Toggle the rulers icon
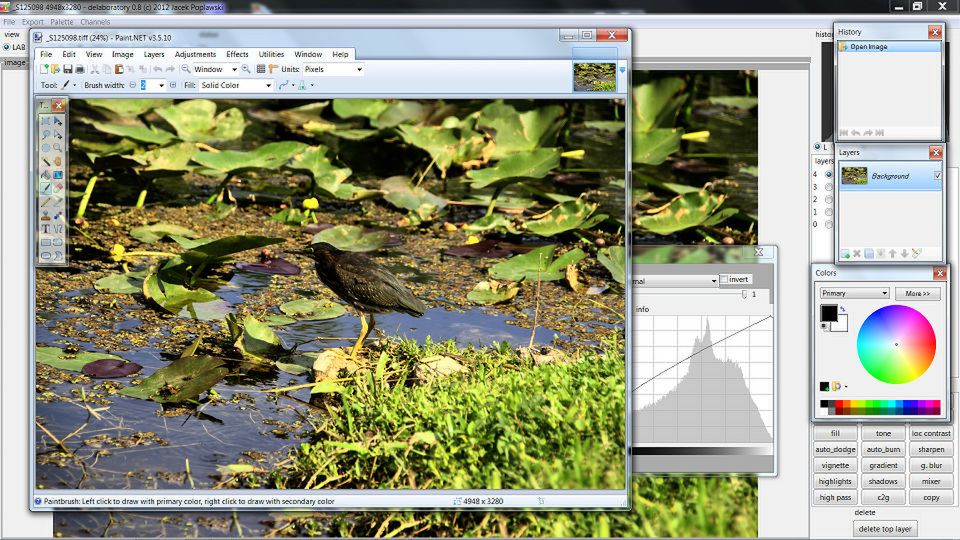This screenshot has width=960, height=540. coord(273,69)
